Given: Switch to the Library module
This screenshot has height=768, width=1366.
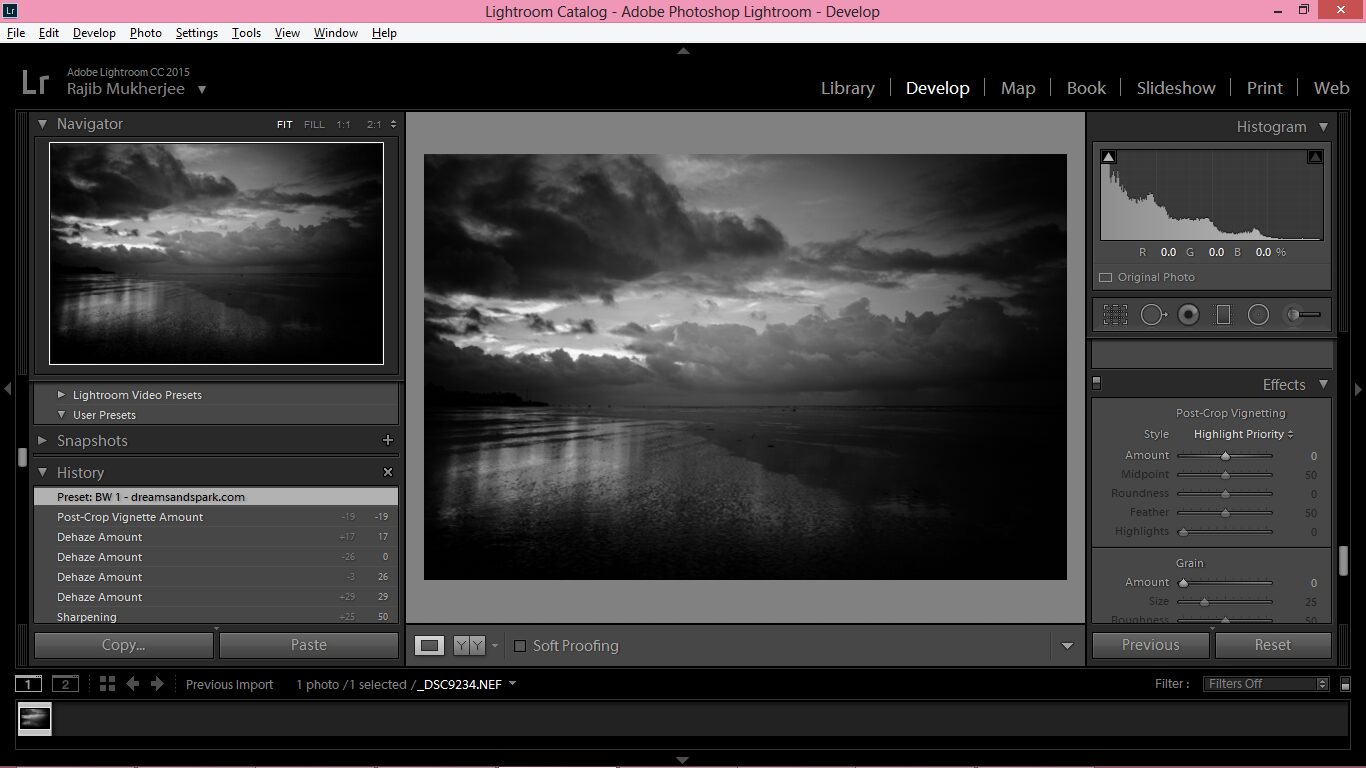Looking at the screenshot, I should (848, 88).
